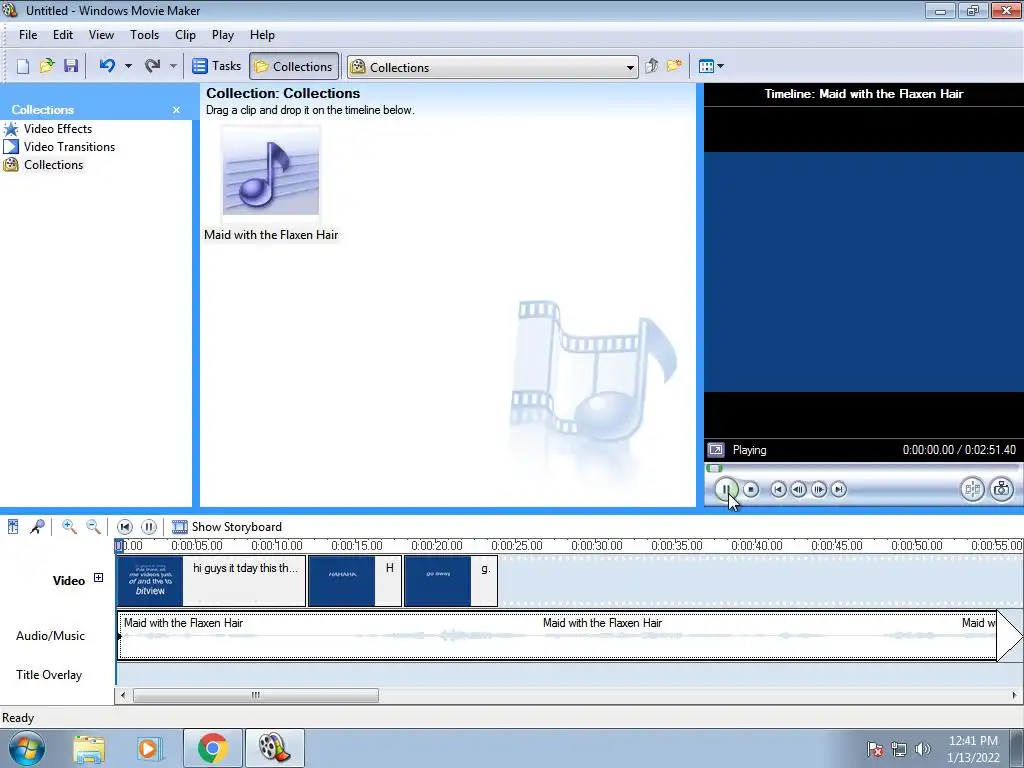Switch to Google Chrome on the taskbar

(212, 748)
